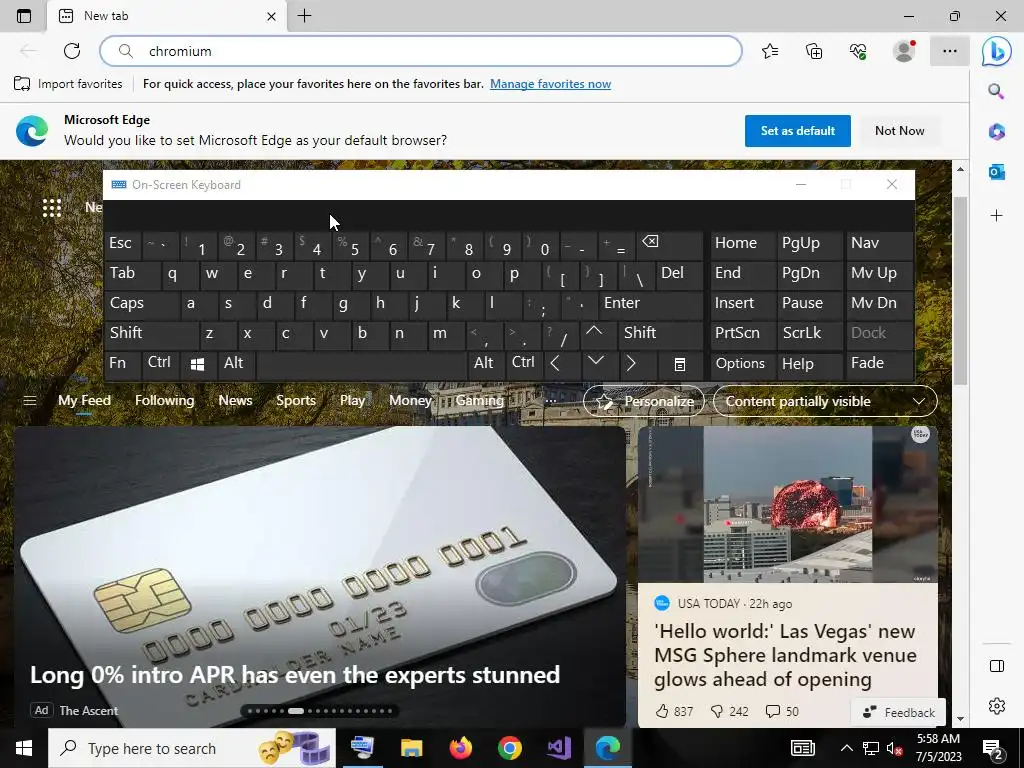Screen dimensions: 1024x768
Task: Click the address bar containing chromium
Action: [421, 51]
